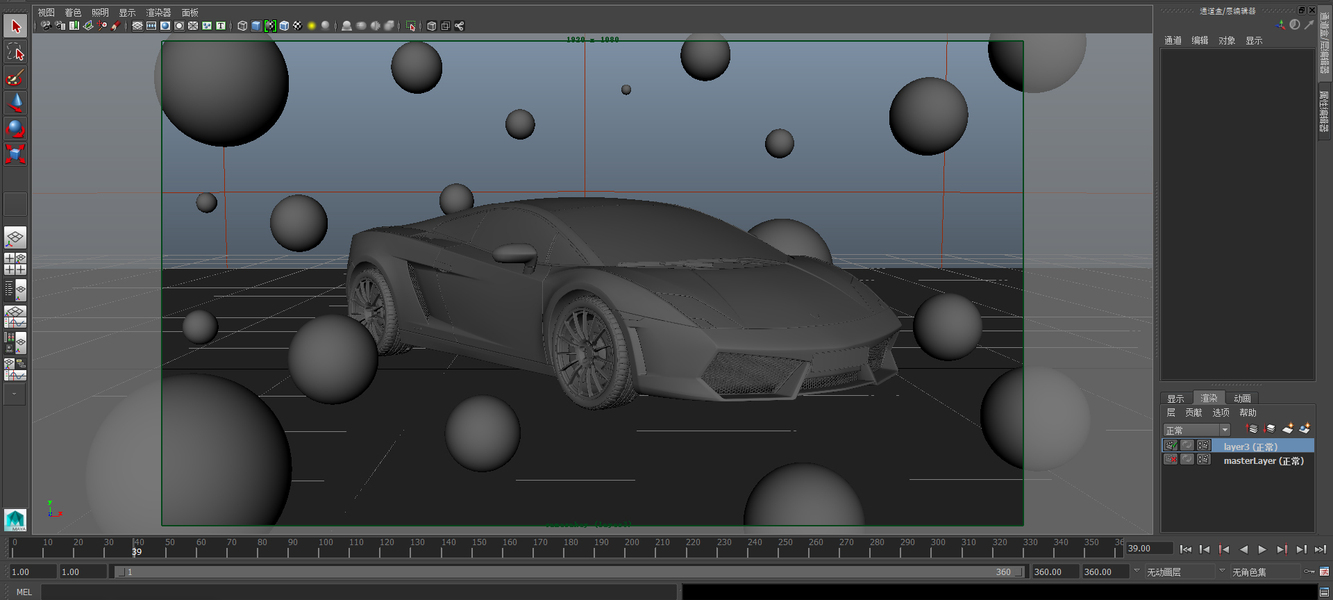Create new empty render layer
The image size is (1333, 600).
[1288, 429]
